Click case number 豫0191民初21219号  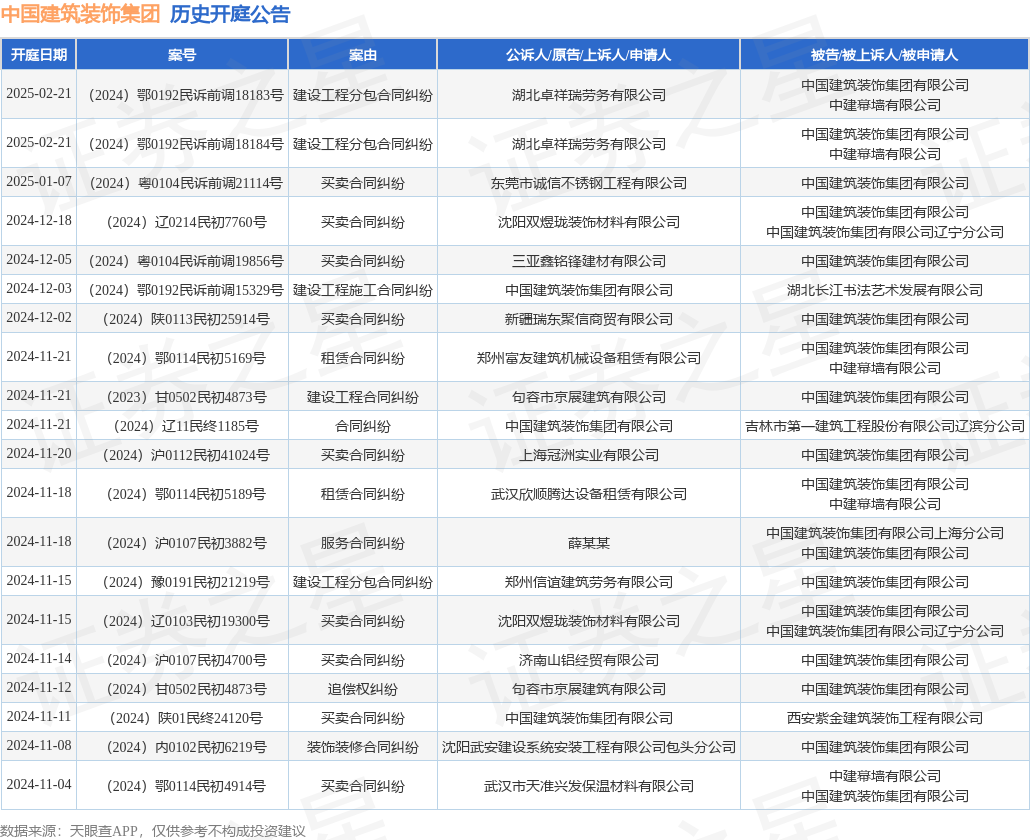coord(186,582)
